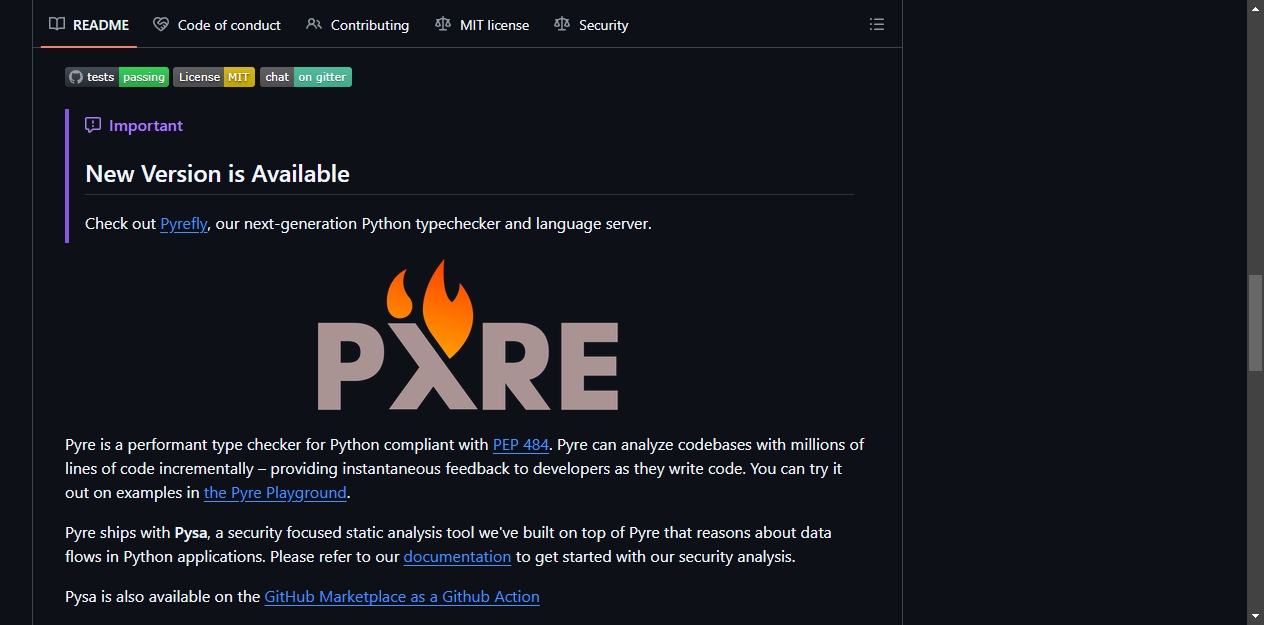Viewport: 1264px width, 625px height.
Task: Open the Contributing tab
Action: pos(358,24)
